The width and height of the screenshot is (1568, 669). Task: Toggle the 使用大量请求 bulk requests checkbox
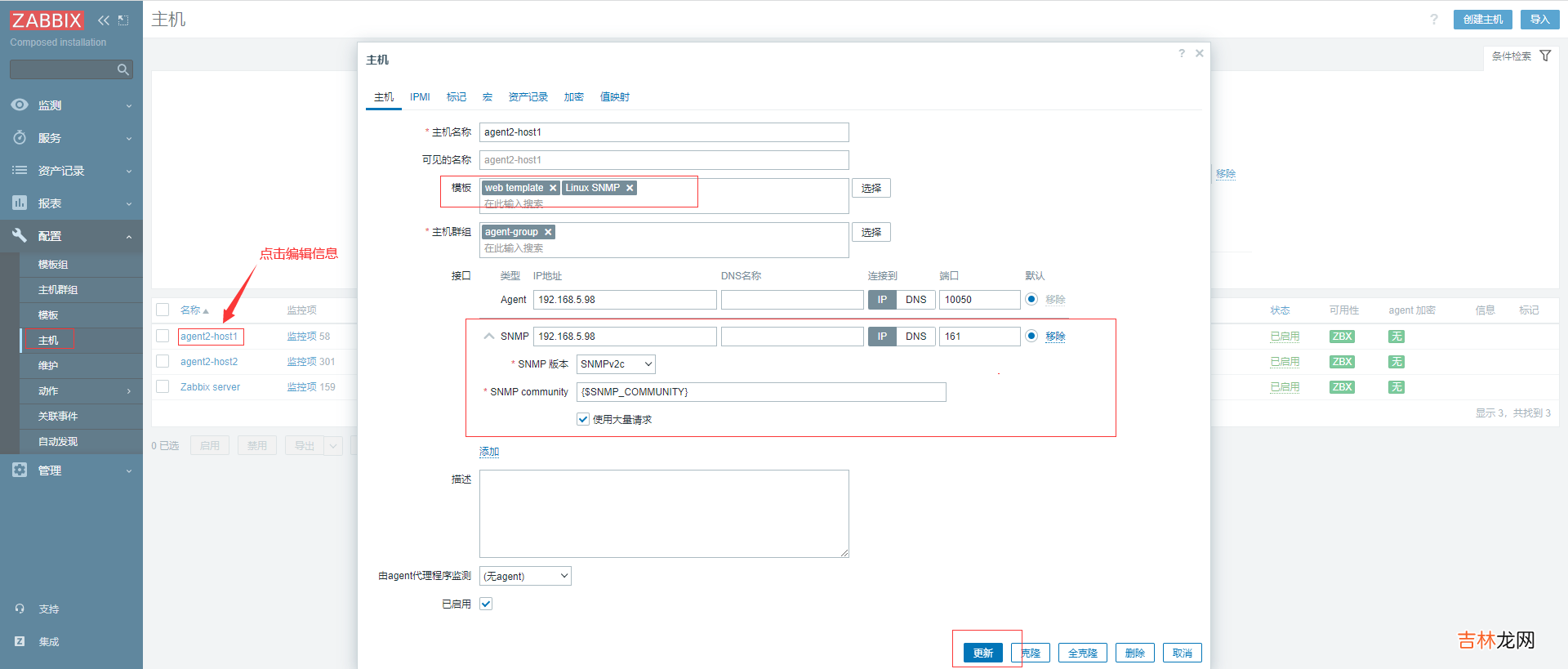[x=583, y=419]
